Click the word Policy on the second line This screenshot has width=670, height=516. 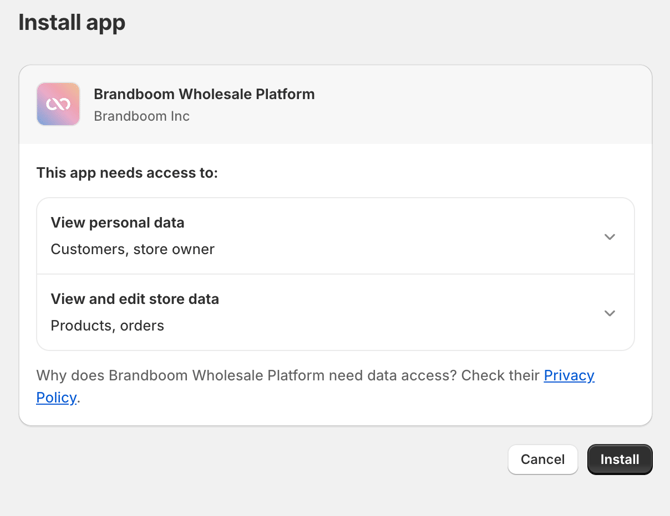(56, 398)
